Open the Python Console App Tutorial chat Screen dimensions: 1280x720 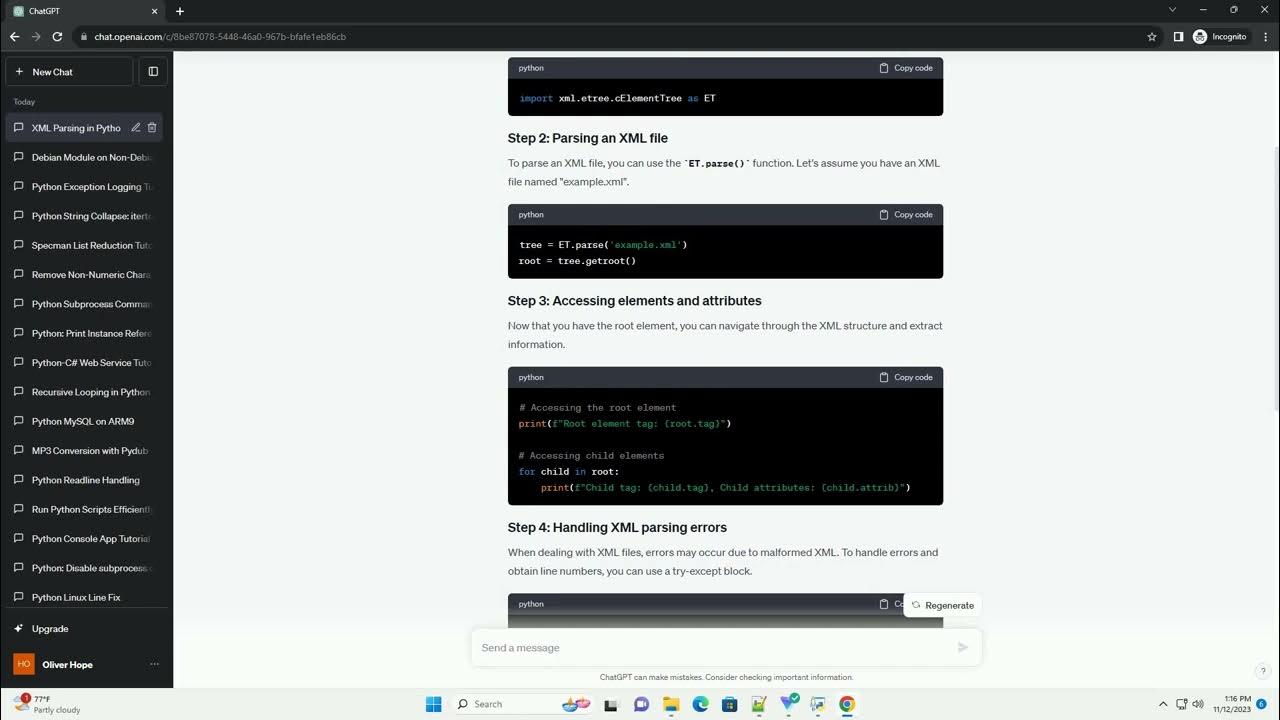(84, 539)
